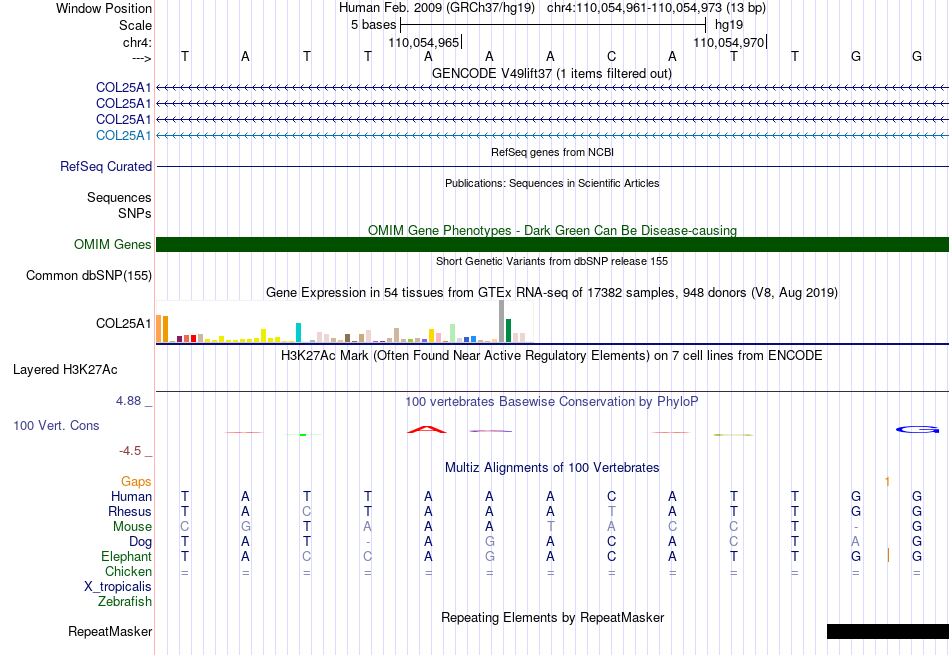Click the hg19 label next to scale bar
Image resolution: width=950 pixels, height=655 pixels.
pos(729,25)
